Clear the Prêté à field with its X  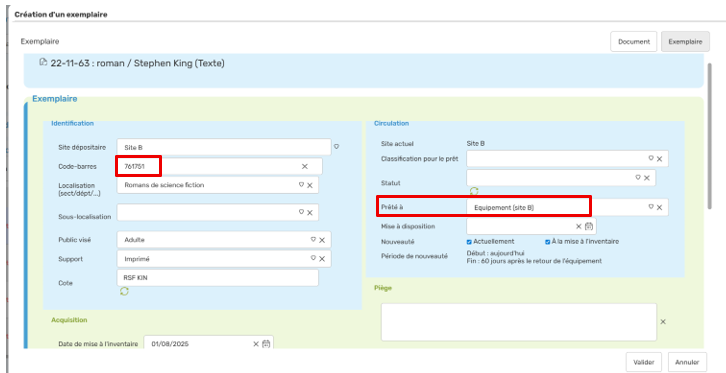[659, 208]
